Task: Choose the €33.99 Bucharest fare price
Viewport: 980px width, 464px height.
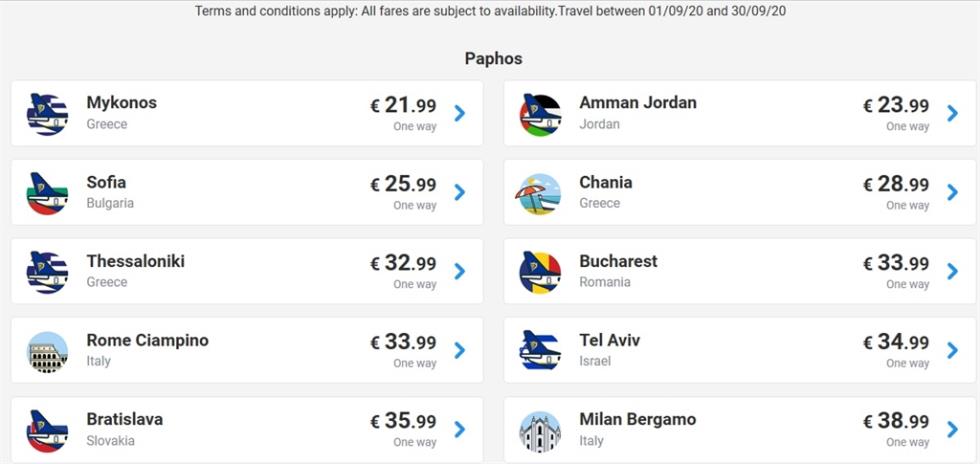Action: 896,263
